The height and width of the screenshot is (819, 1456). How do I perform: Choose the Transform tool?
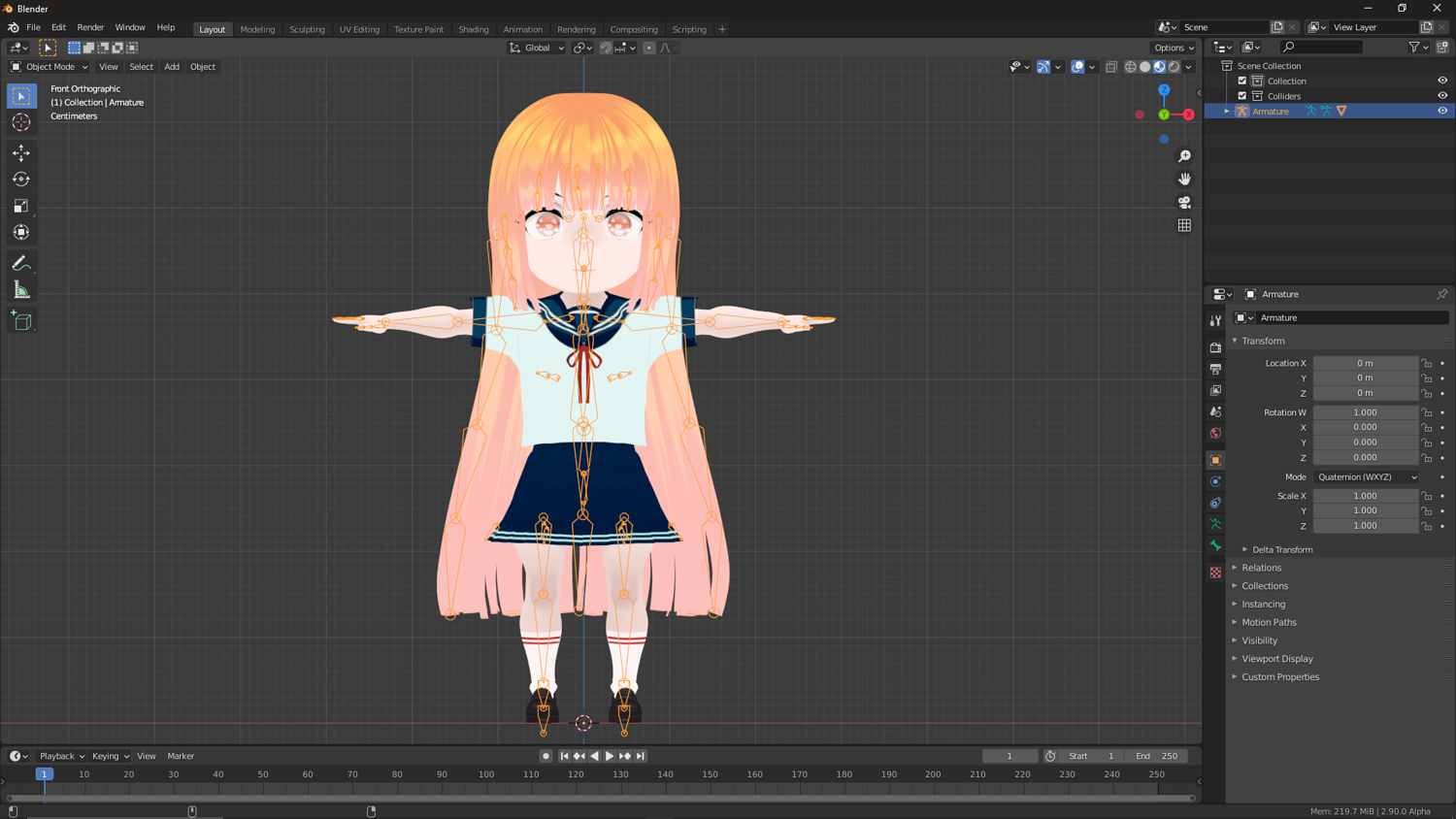[x=21, y=232]
